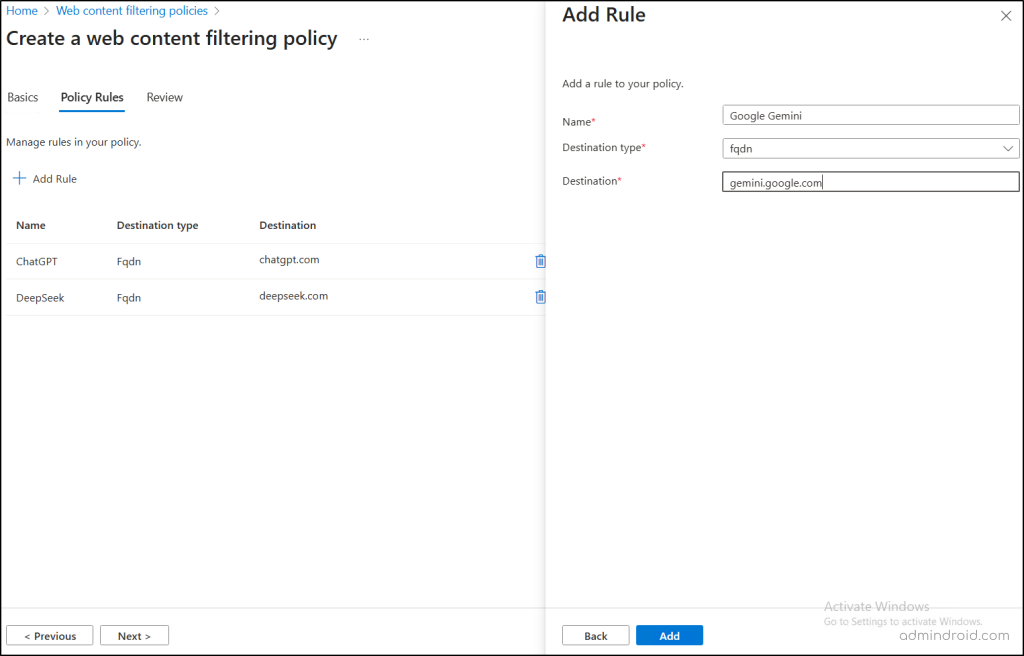Click the plus icon beside Add Rule
The width and height of the screenshot is (1024, 656).
pos(19,179)
